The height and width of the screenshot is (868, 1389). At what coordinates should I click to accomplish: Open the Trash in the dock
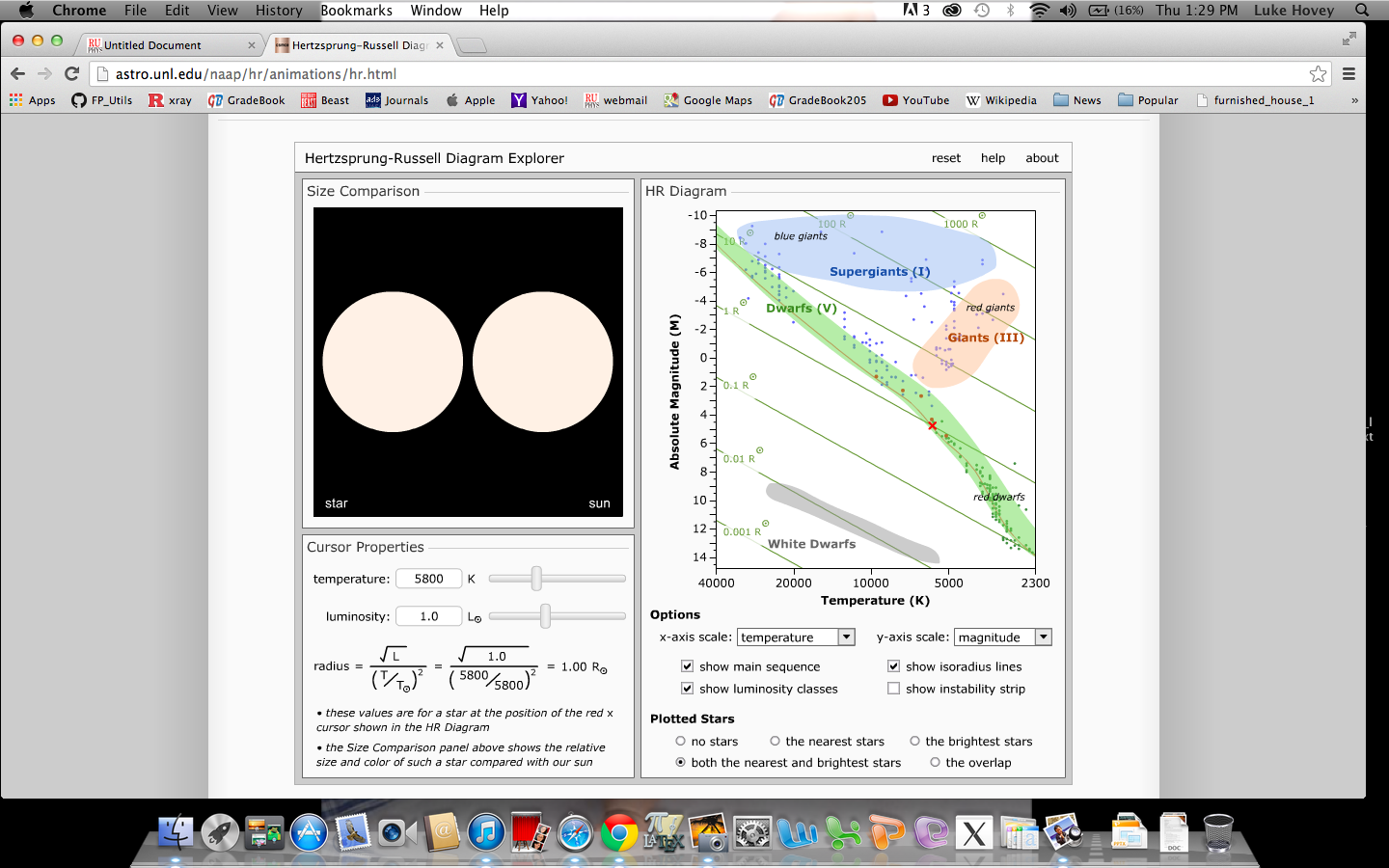point(1218,831)
